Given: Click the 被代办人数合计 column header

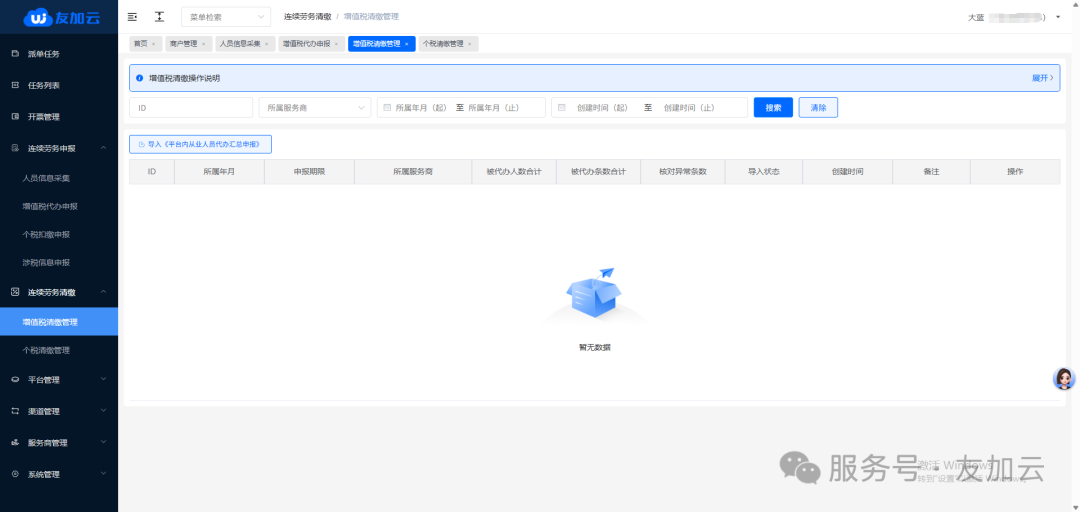Looking at the screenshot, I should pyautogui.click(x=512, y=172).
